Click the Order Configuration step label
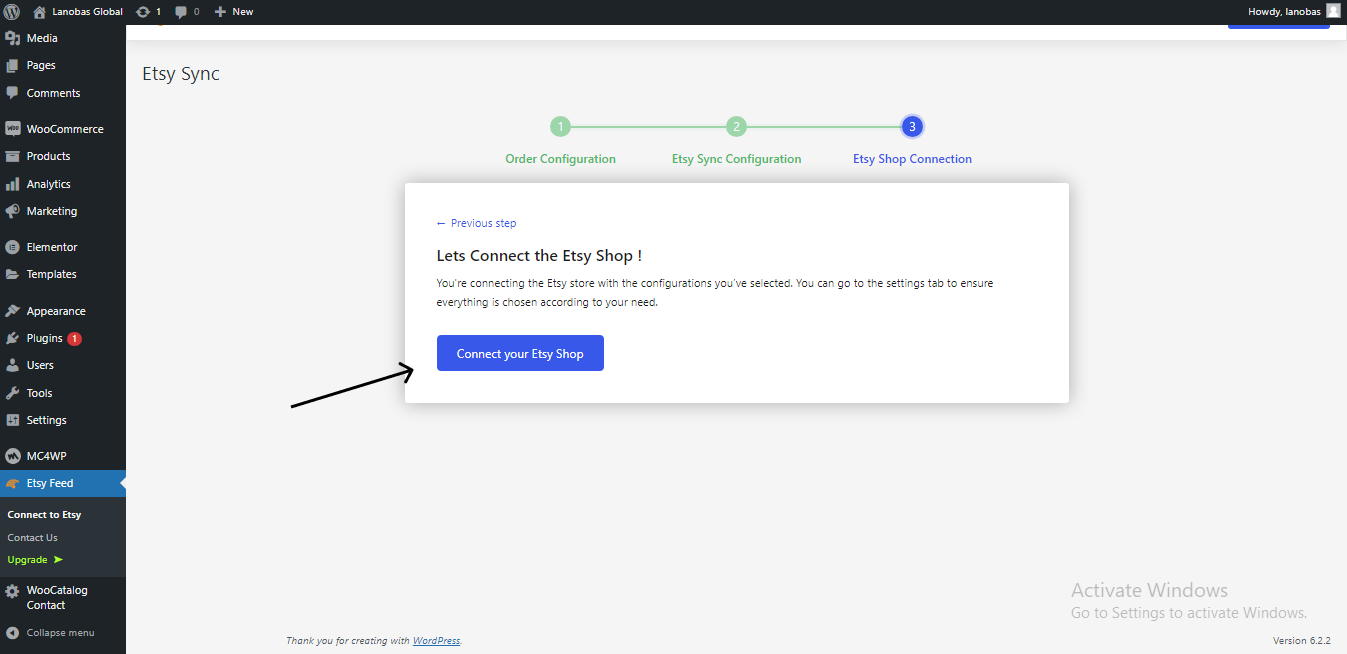 [x=560, y=159]
